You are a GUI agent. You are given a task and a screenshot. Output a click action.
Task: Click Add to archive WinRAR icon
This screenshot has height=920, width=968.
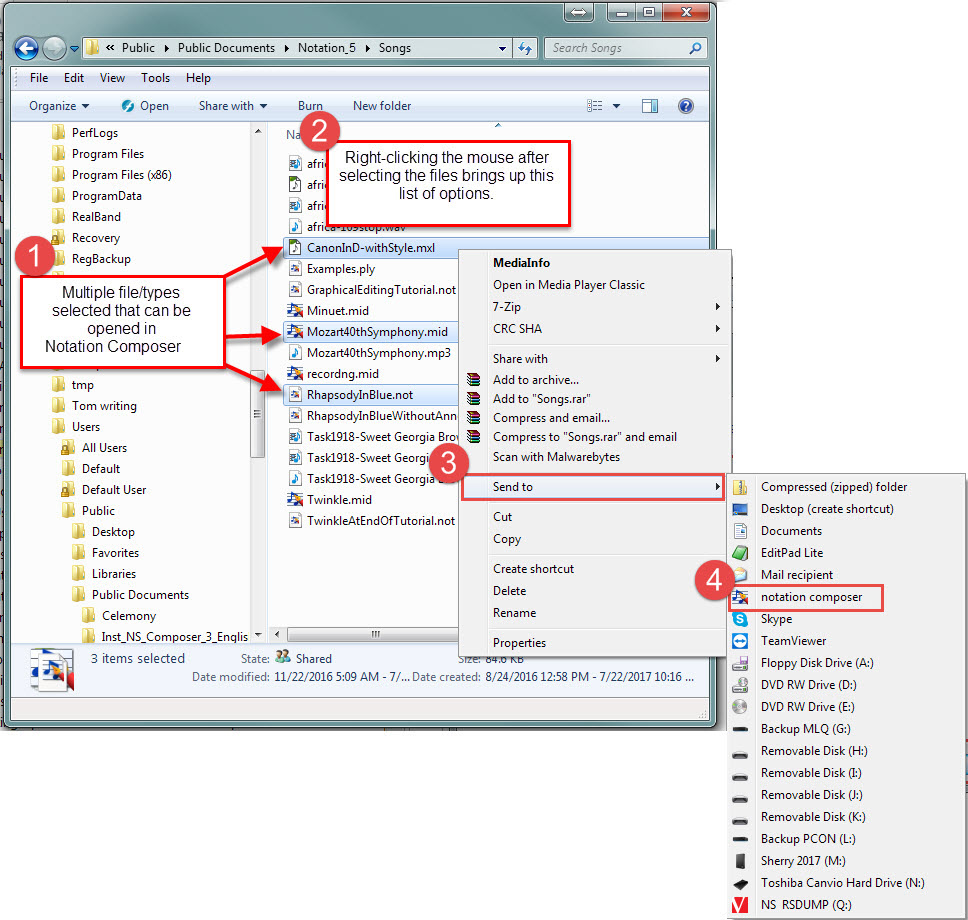(474, 380)
